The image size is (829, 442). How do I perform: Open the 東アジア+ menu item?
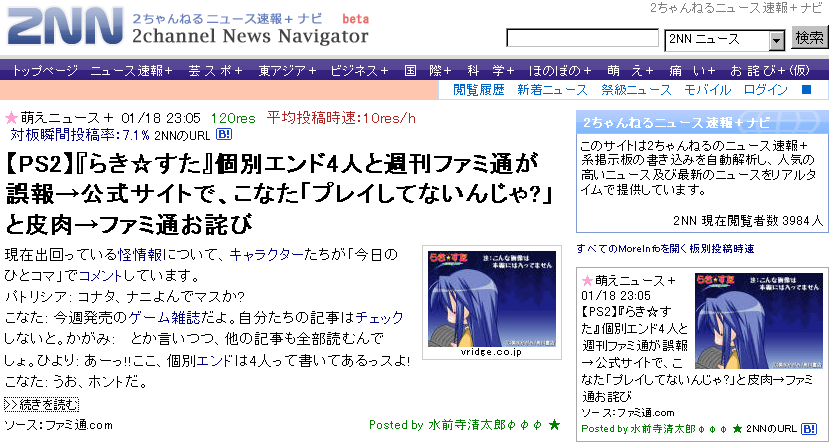(287, 70)
